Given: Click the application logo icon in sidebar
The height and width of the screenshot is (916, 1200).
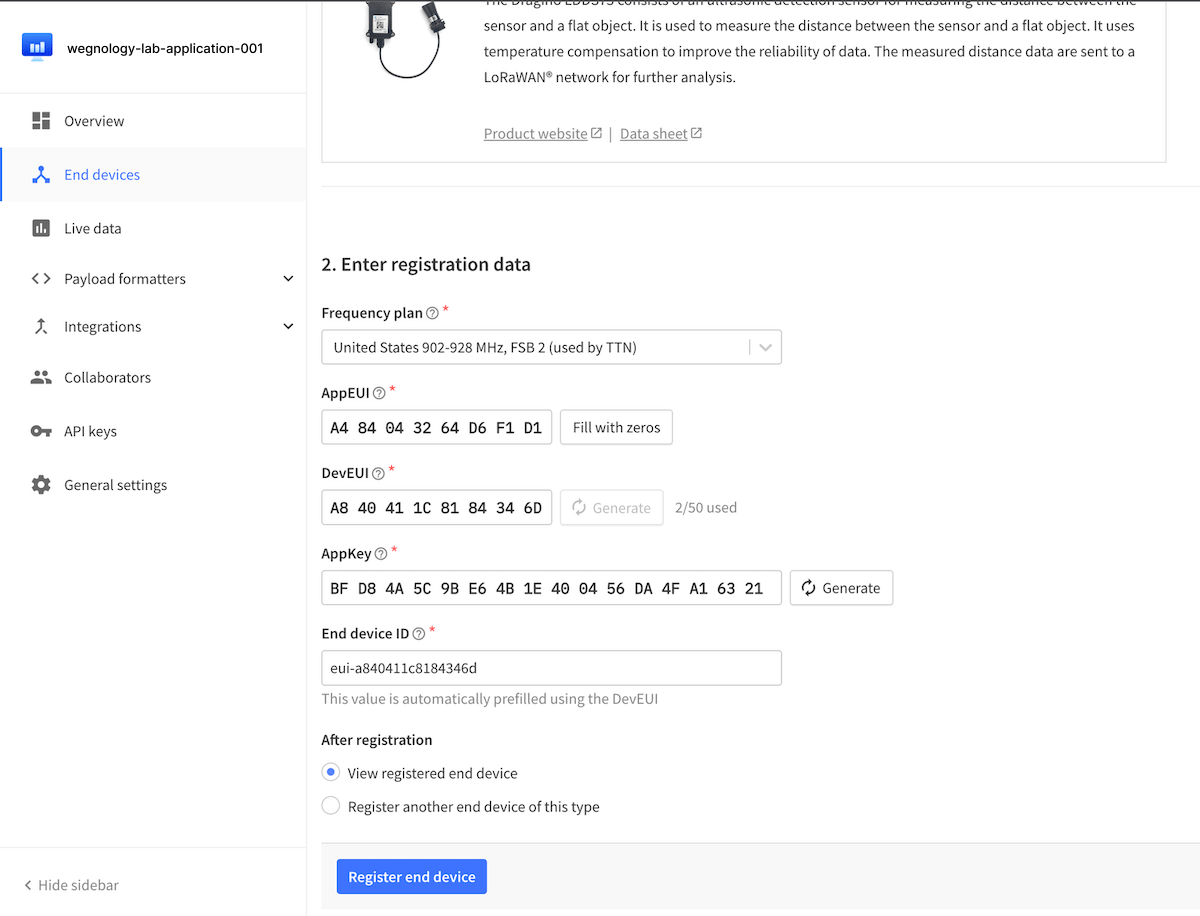Looking at the screenshot, I should coord(37,47).
